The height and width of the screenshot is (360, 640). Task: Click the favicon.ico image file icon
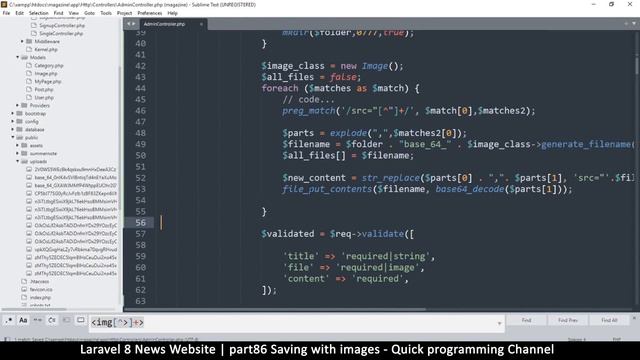tap(24, 289)
